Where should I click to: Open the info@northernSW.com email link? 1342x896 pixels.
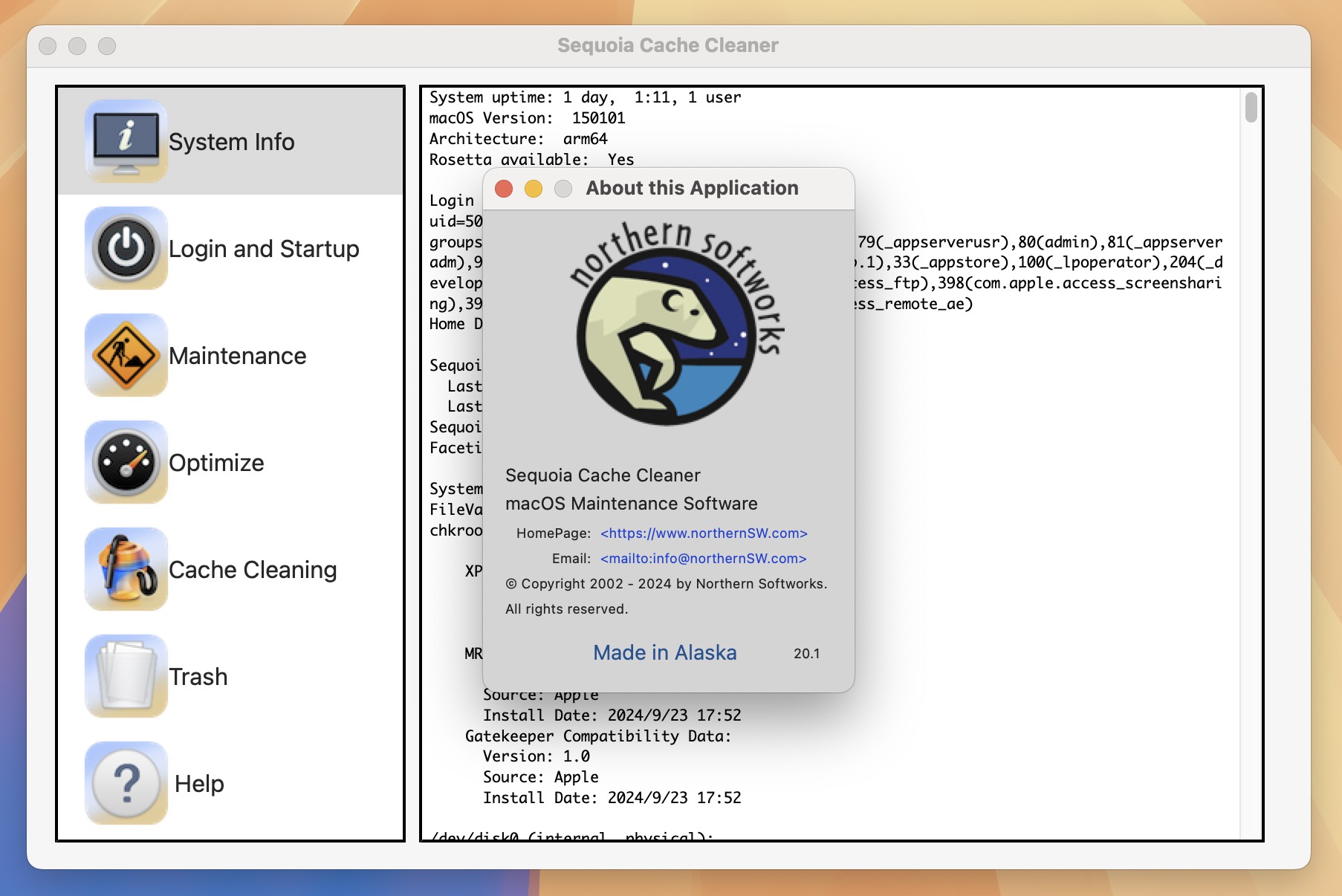click(703, 559)
